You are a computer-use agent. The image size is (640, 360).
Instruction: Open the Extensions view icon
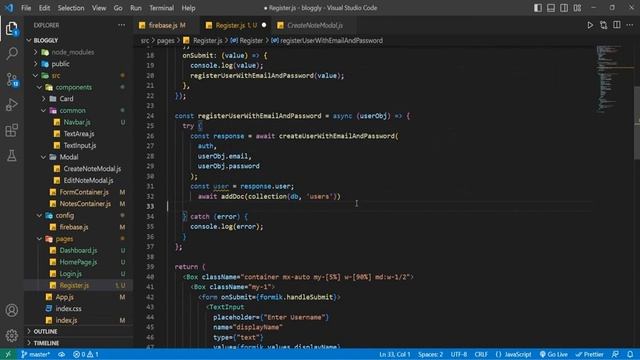[x=12, y=130]
